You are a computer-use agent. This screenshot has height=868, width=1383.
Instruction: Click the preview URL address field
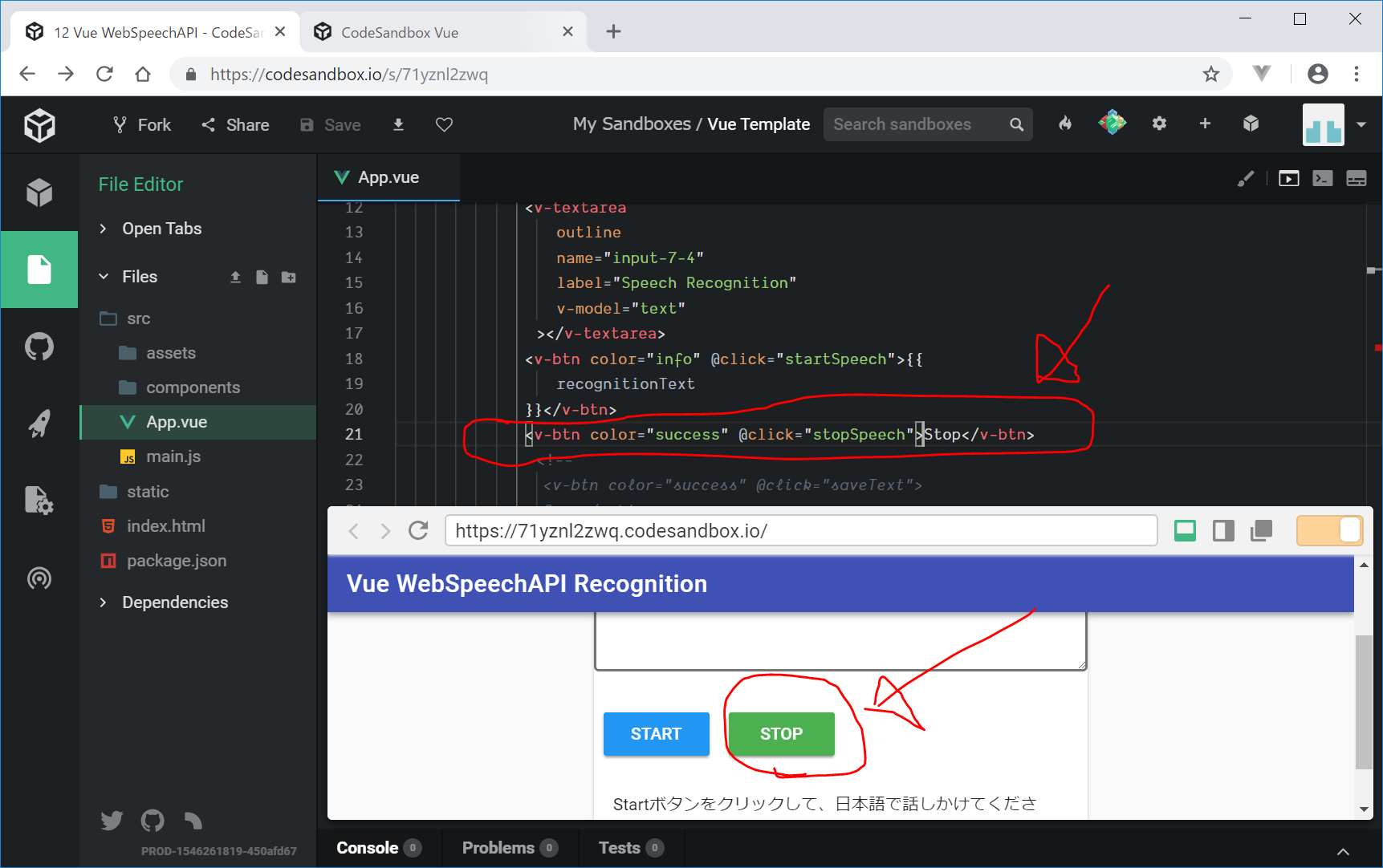[x=801, y=531]
